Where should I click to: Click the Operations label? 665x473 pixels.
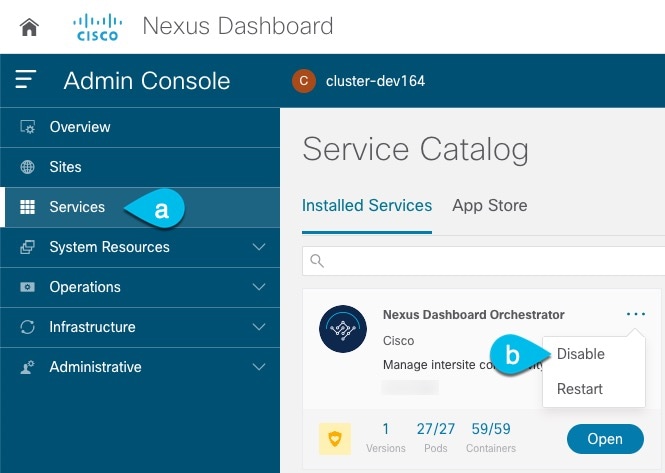point(85,287)
